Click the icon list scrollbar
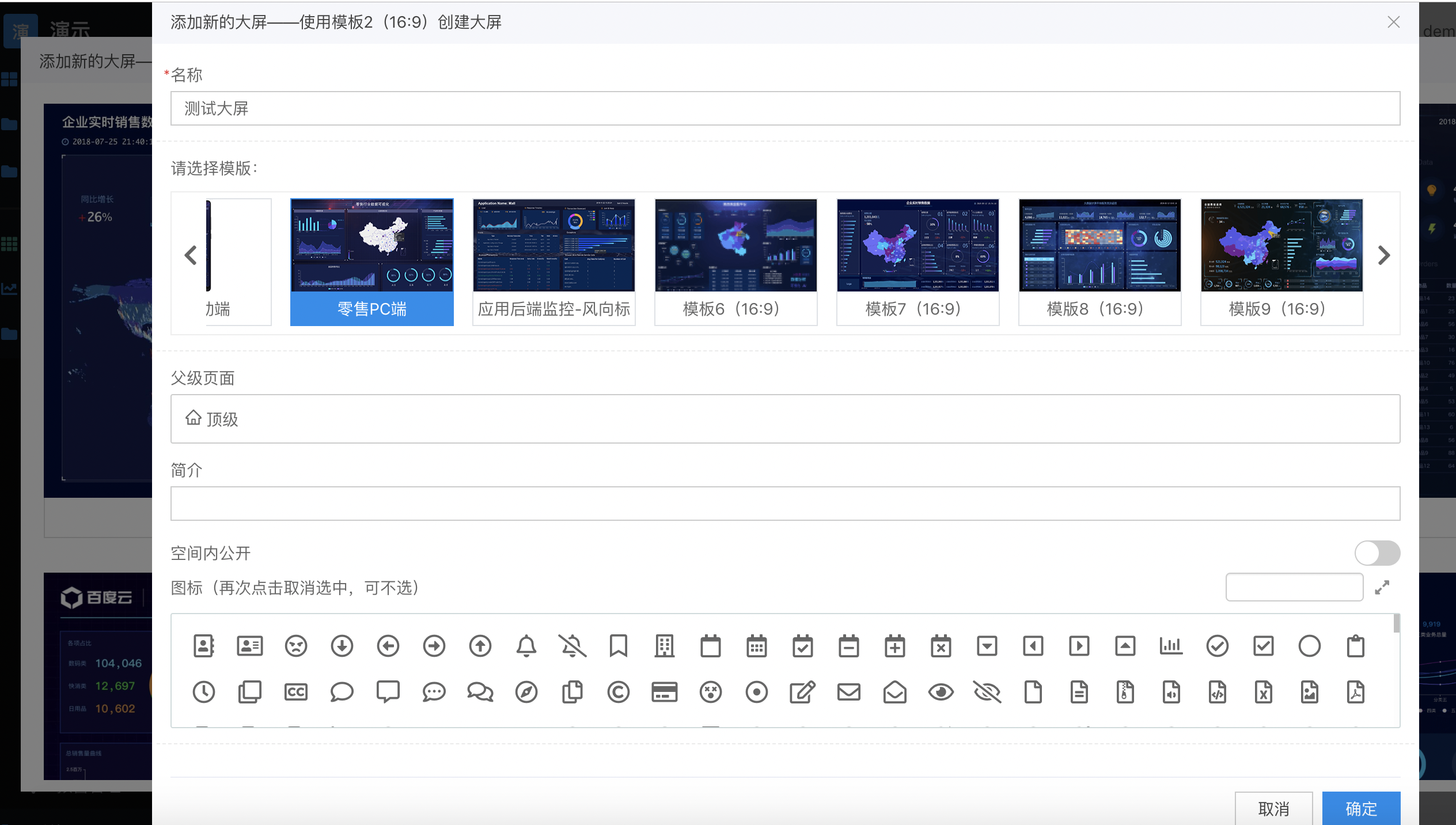Image resolution: width=1456 pixels, height=825 pixels. [x=1397, y=623]
